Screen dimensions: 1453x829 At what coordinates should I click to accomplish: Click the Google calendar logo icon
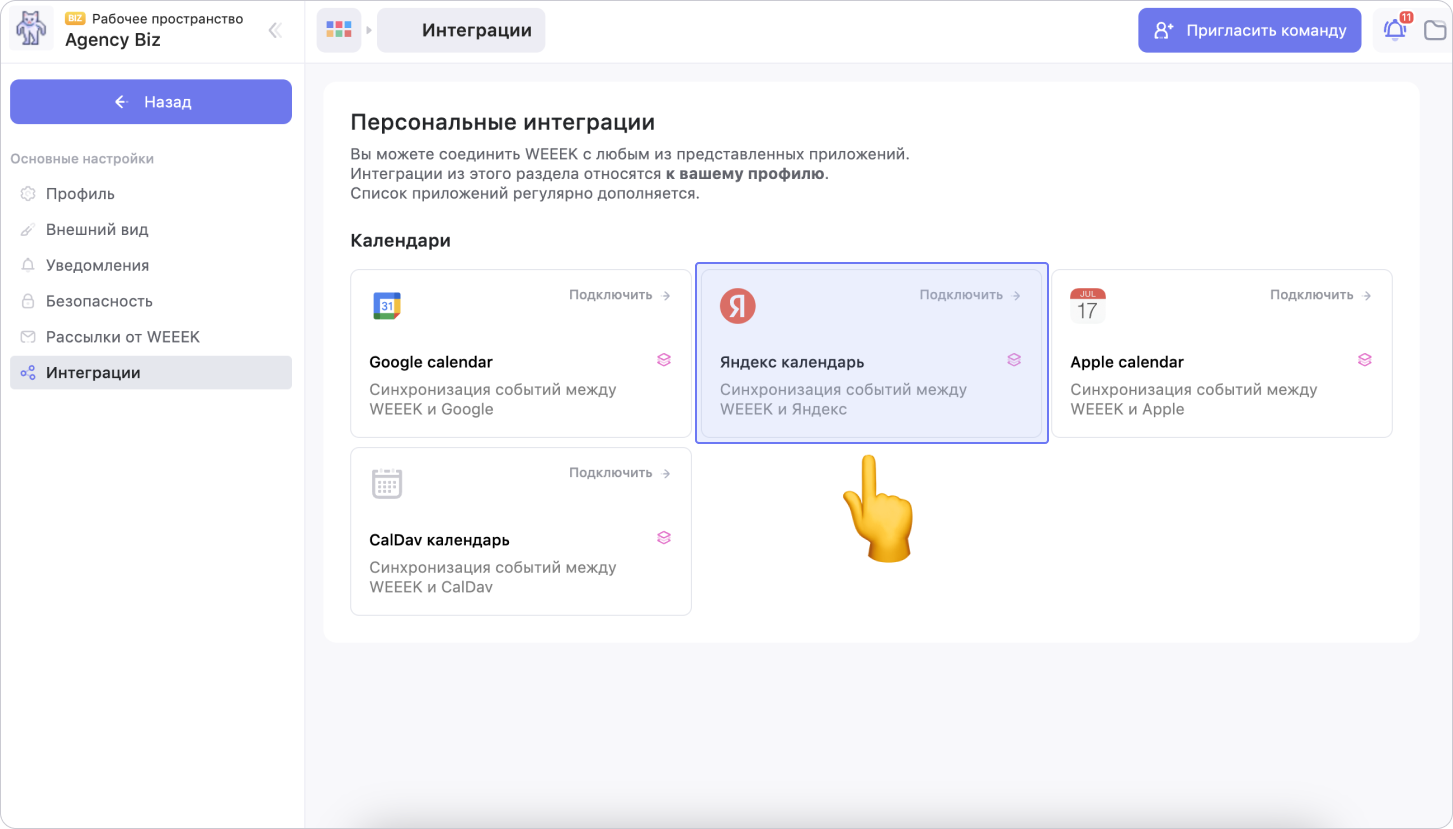click(x=386, y=306)
